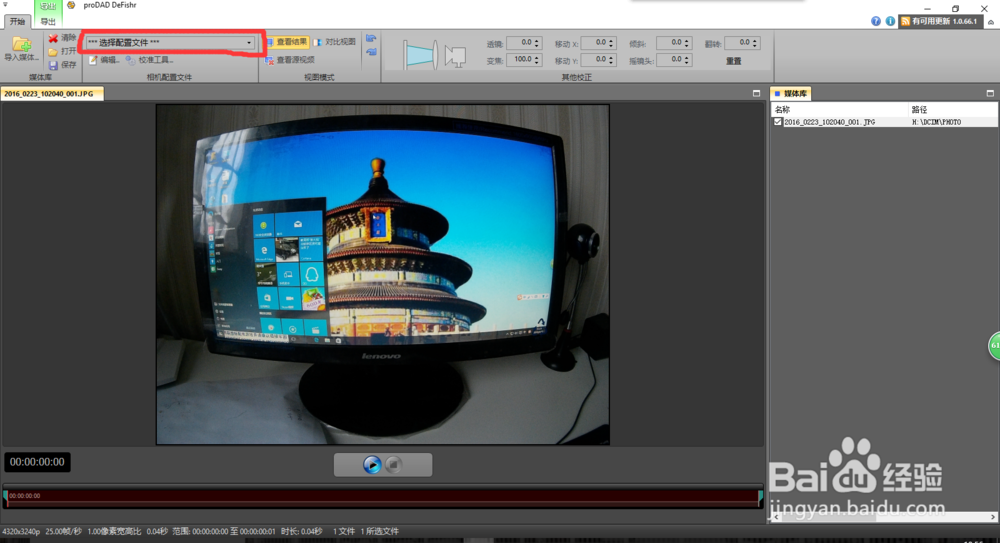Click the 重置 reset button

(733, 61)
